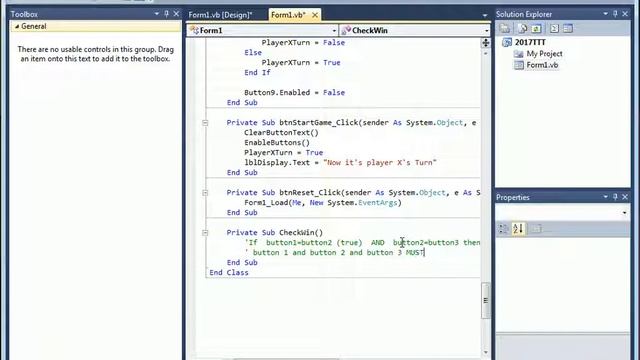Viewport: 640px width, 360px height.
Task: Open Solution Explorer window position dropdown arrow
Action: (605, 14)
